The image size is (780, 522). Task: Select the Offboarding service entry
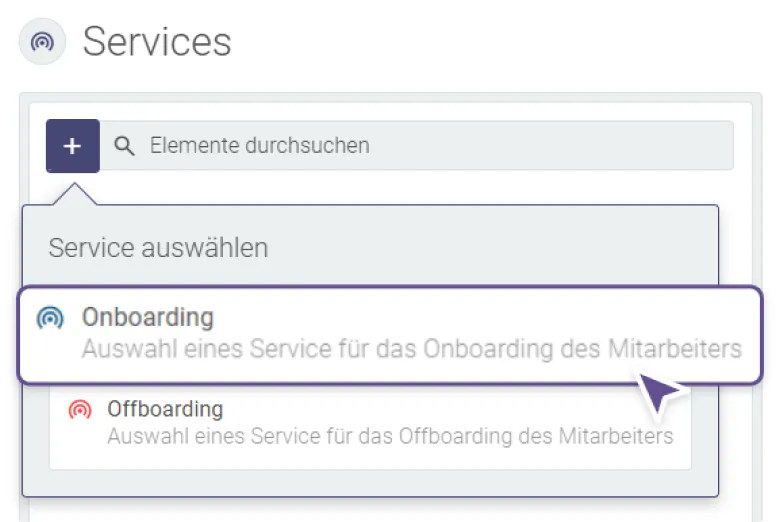(x=370, y=426)
